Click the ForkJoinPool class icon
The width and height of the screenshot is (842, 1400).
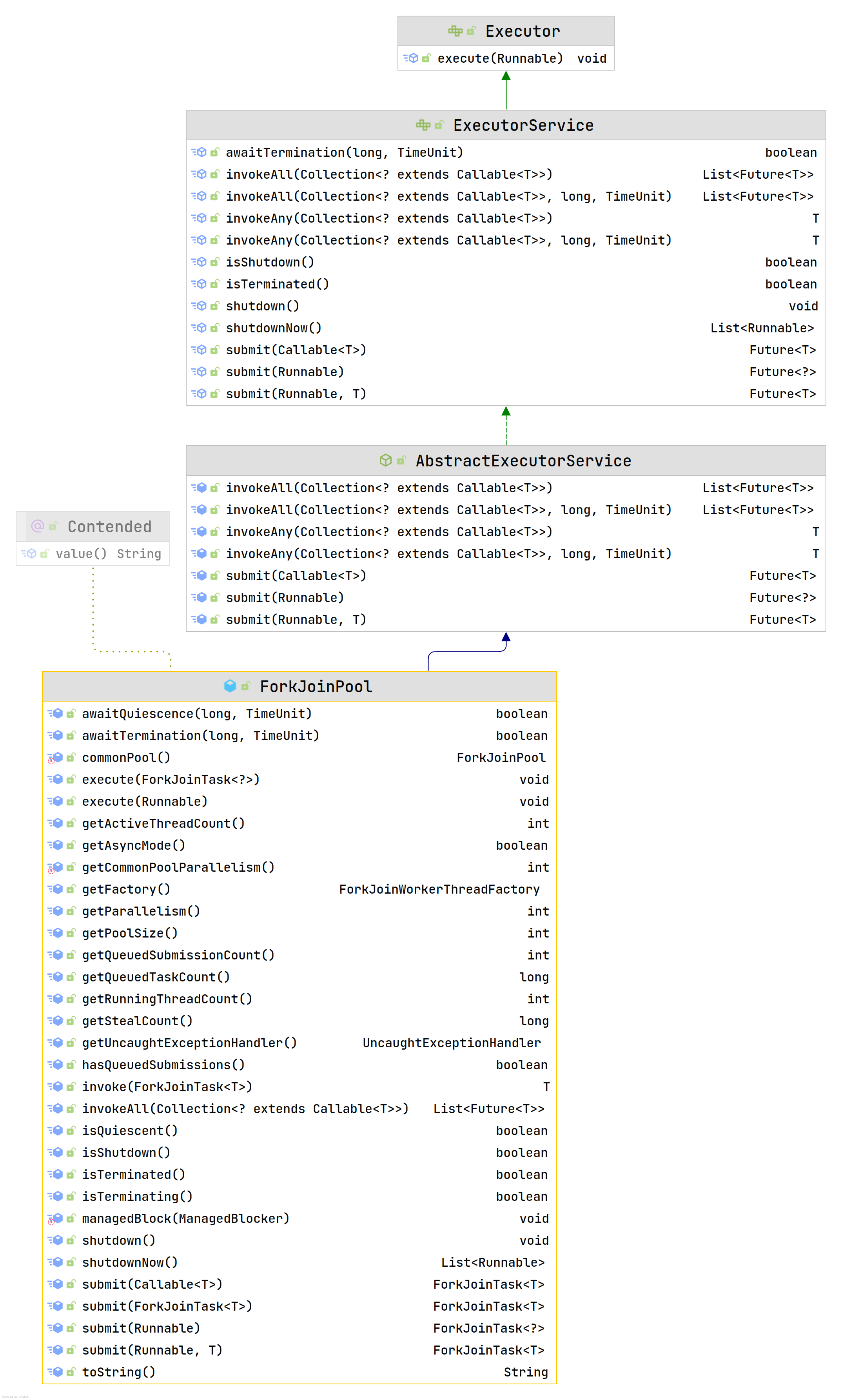tap(230, 686)
